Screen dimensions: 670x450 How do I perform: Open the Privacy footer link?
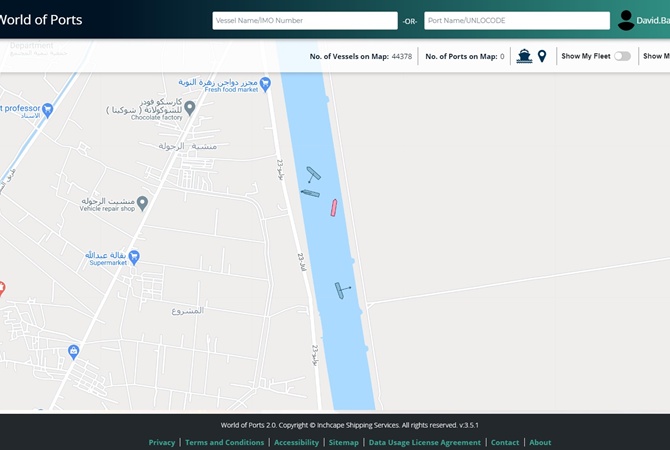162,442
